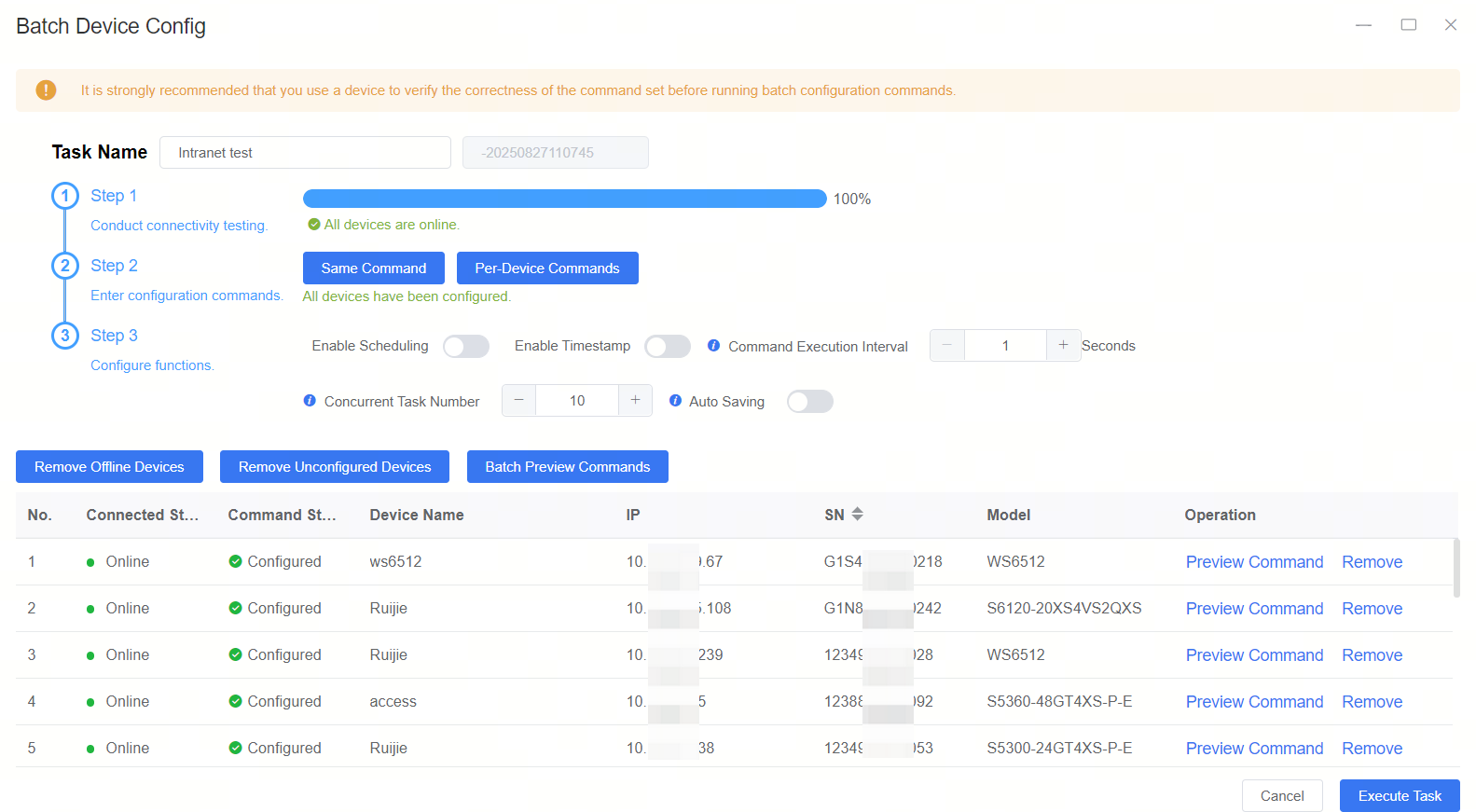1476x812 pixels.
Task: Click the Execute Task button
Action: 1400,796
